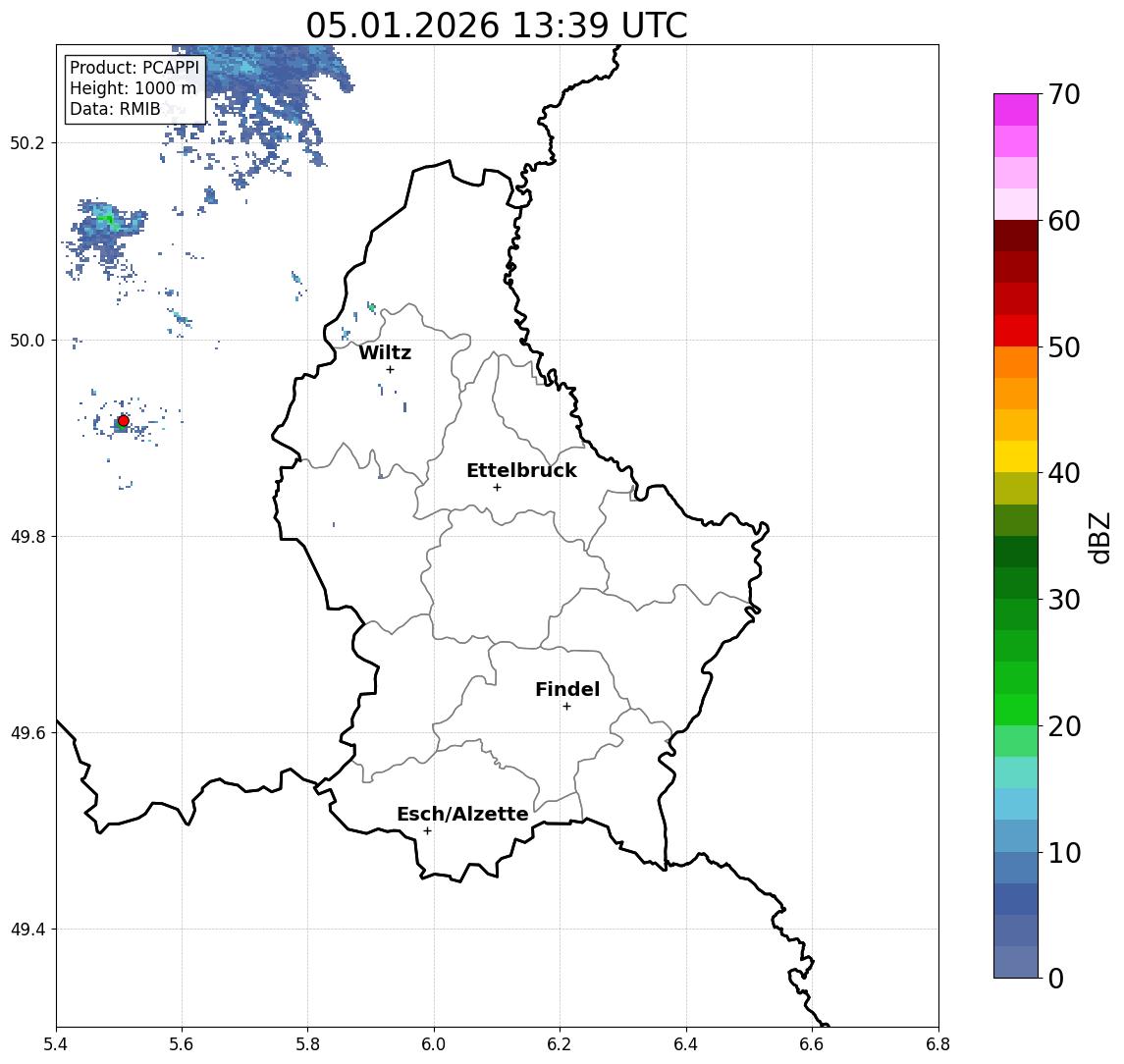Click the colorbar tick label 0
The width and height of the screenshot is (1124, 1064).
pos(1056,978)
